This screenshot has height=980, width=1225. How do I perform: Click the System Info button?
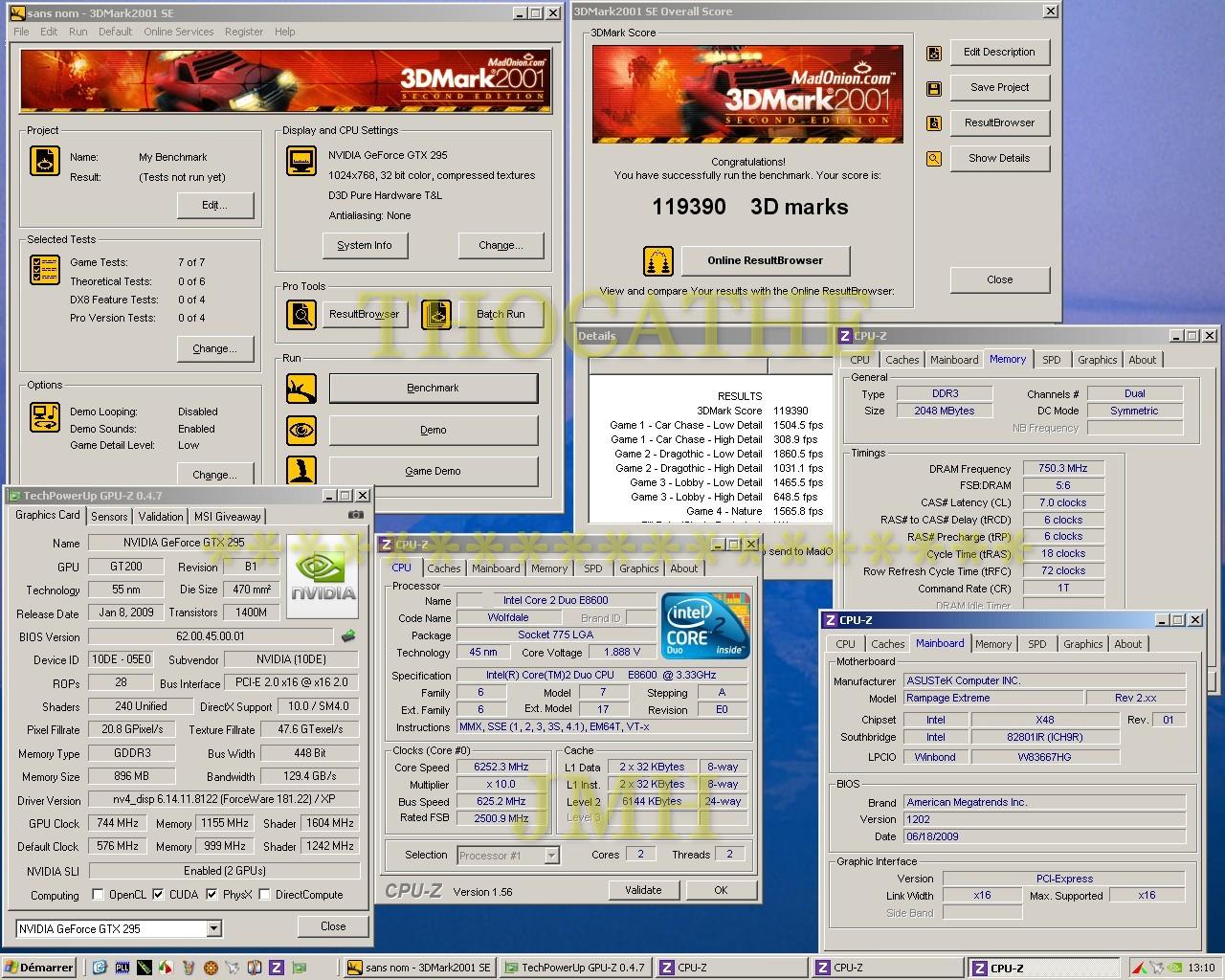[x=365, y=246]
